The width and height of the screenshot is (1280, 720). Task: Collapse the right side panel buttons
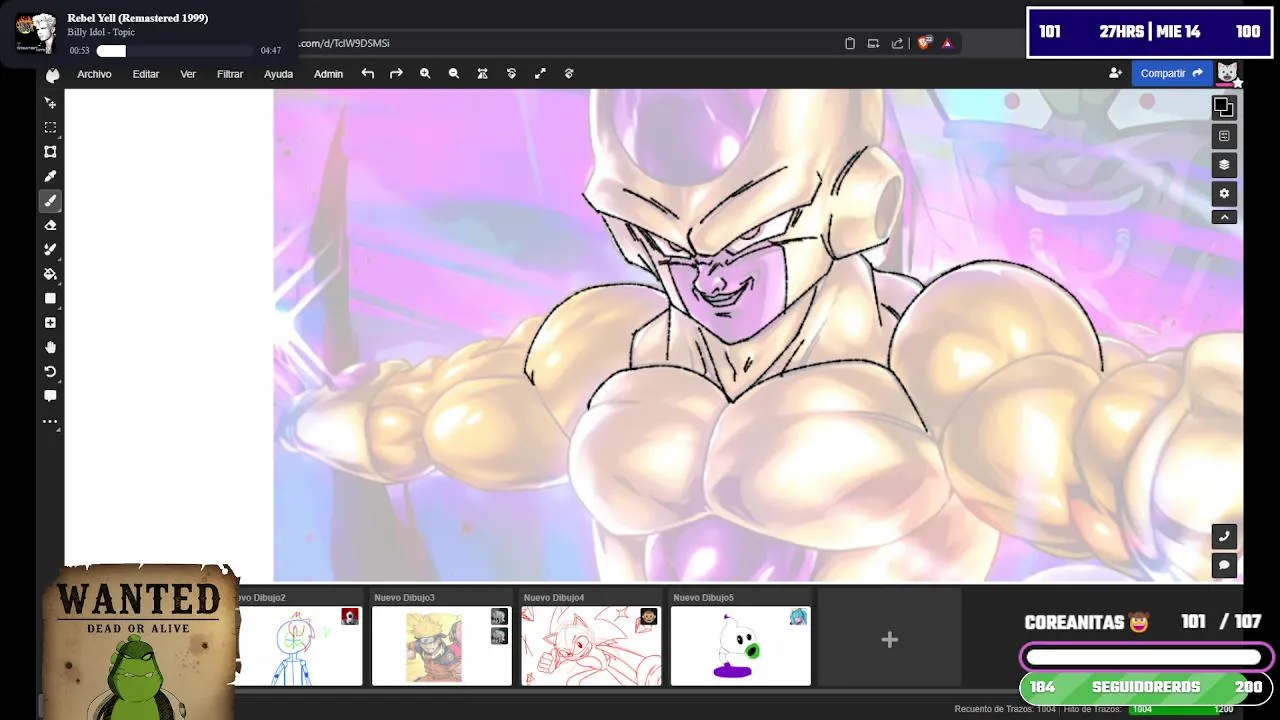pyautogui.click(x=1224, y=217)
